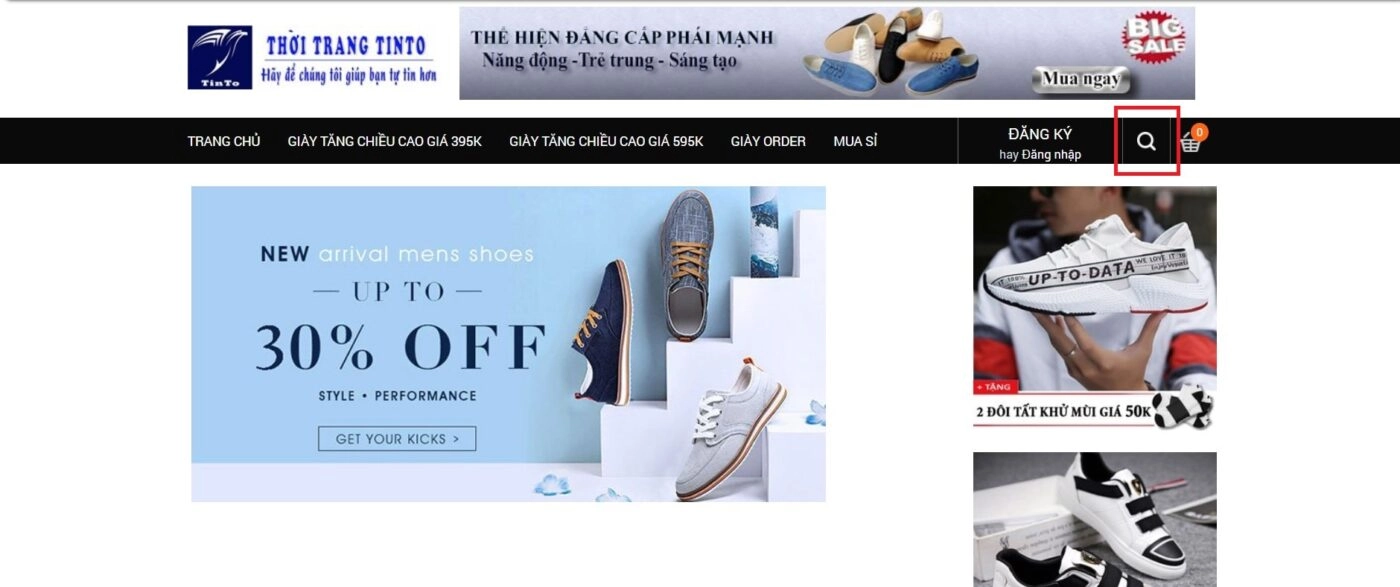The image size is (1400, 587).
Task: Open the shopping basket cart icon
Action: click(1189, 143)
